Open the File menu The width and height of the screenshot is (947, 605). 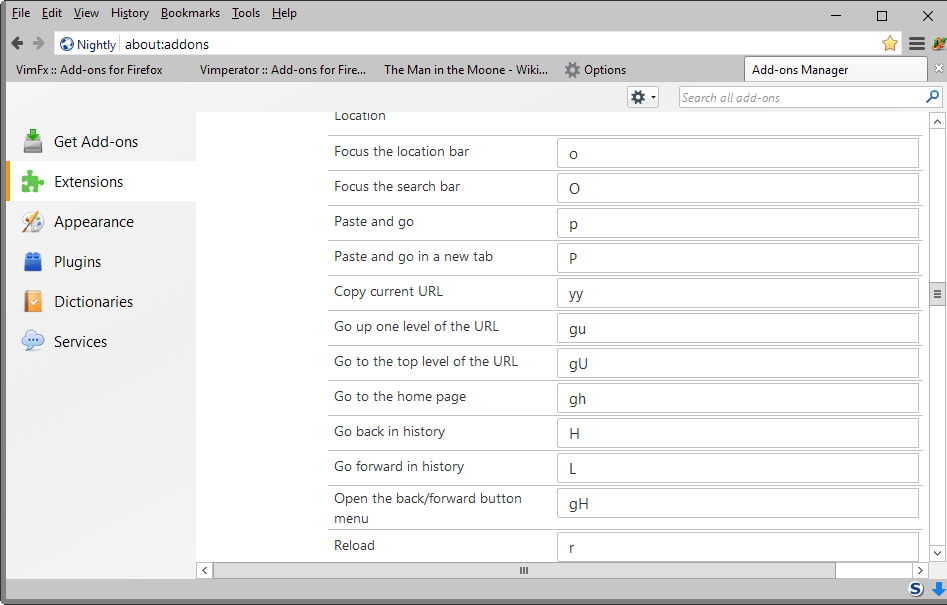(x=21, y=13)
